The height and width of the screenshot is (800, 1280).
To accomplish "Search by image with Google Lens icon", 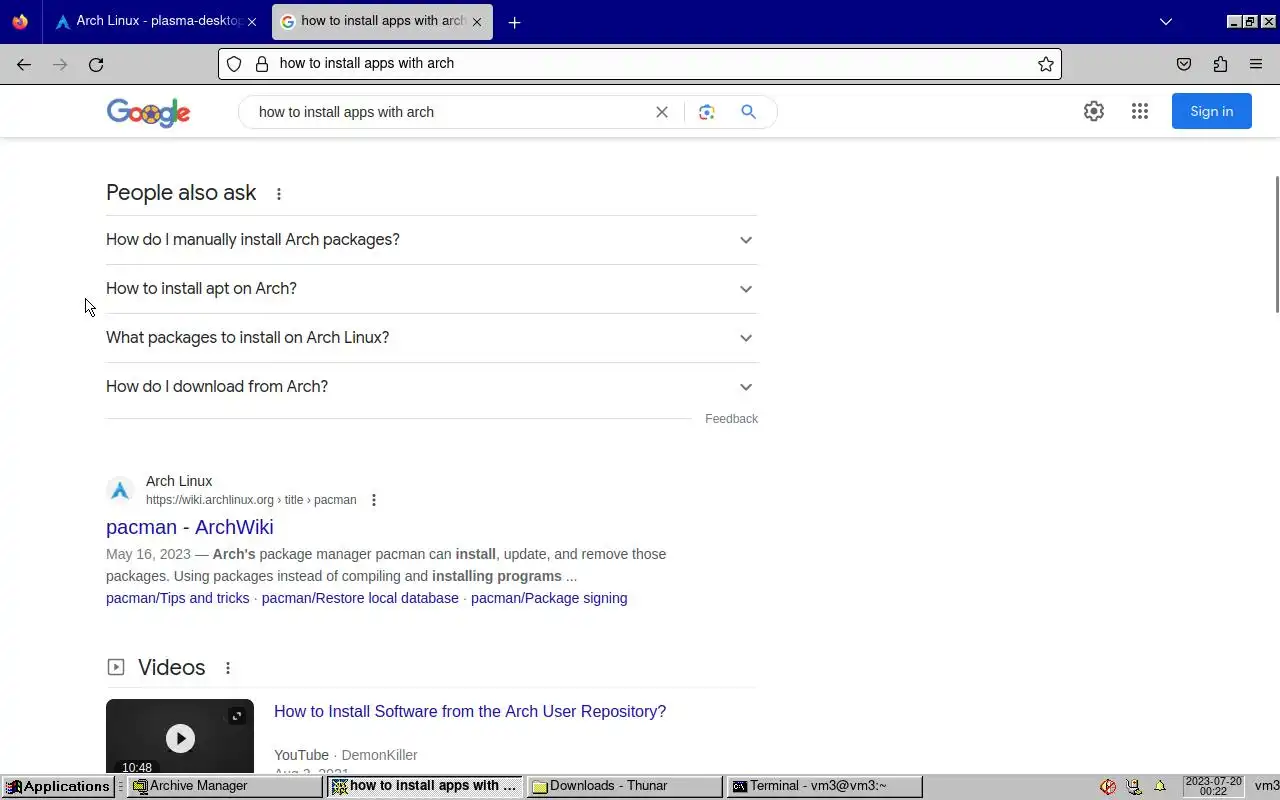I will (x=707, y=112).
